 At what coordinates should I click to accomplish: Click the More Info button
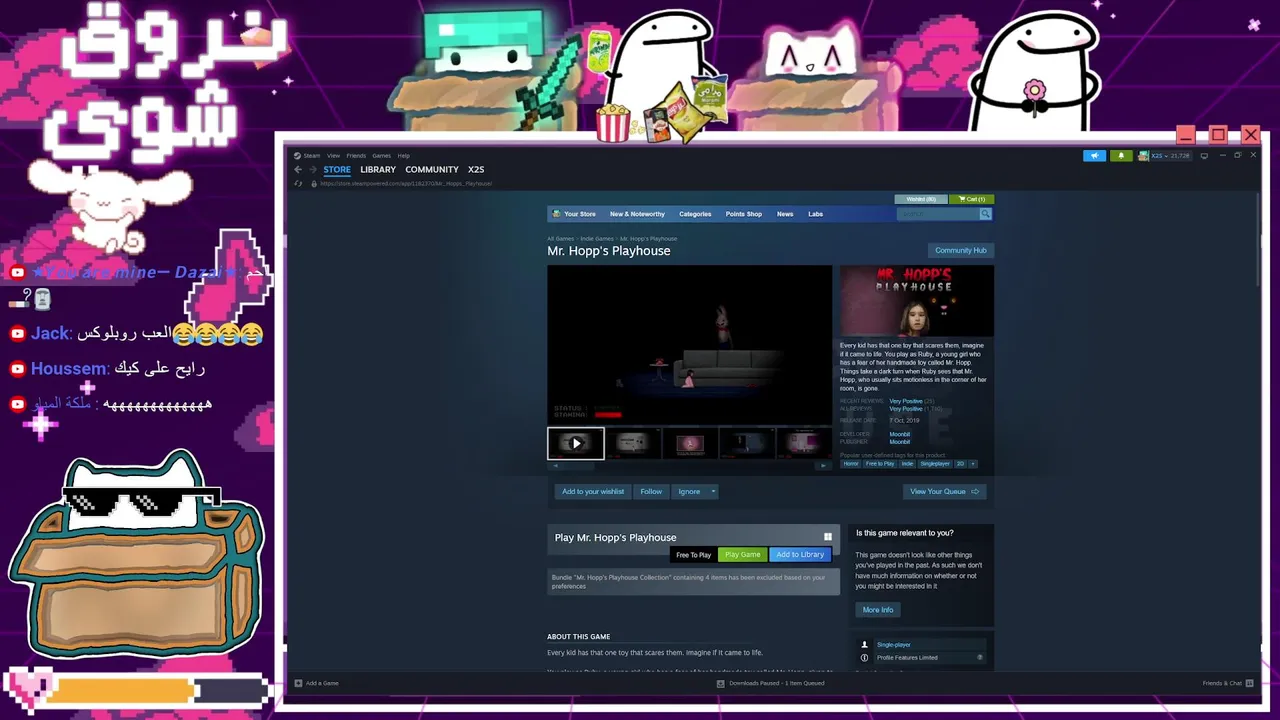pyautogui.click(x=878, y=610)
